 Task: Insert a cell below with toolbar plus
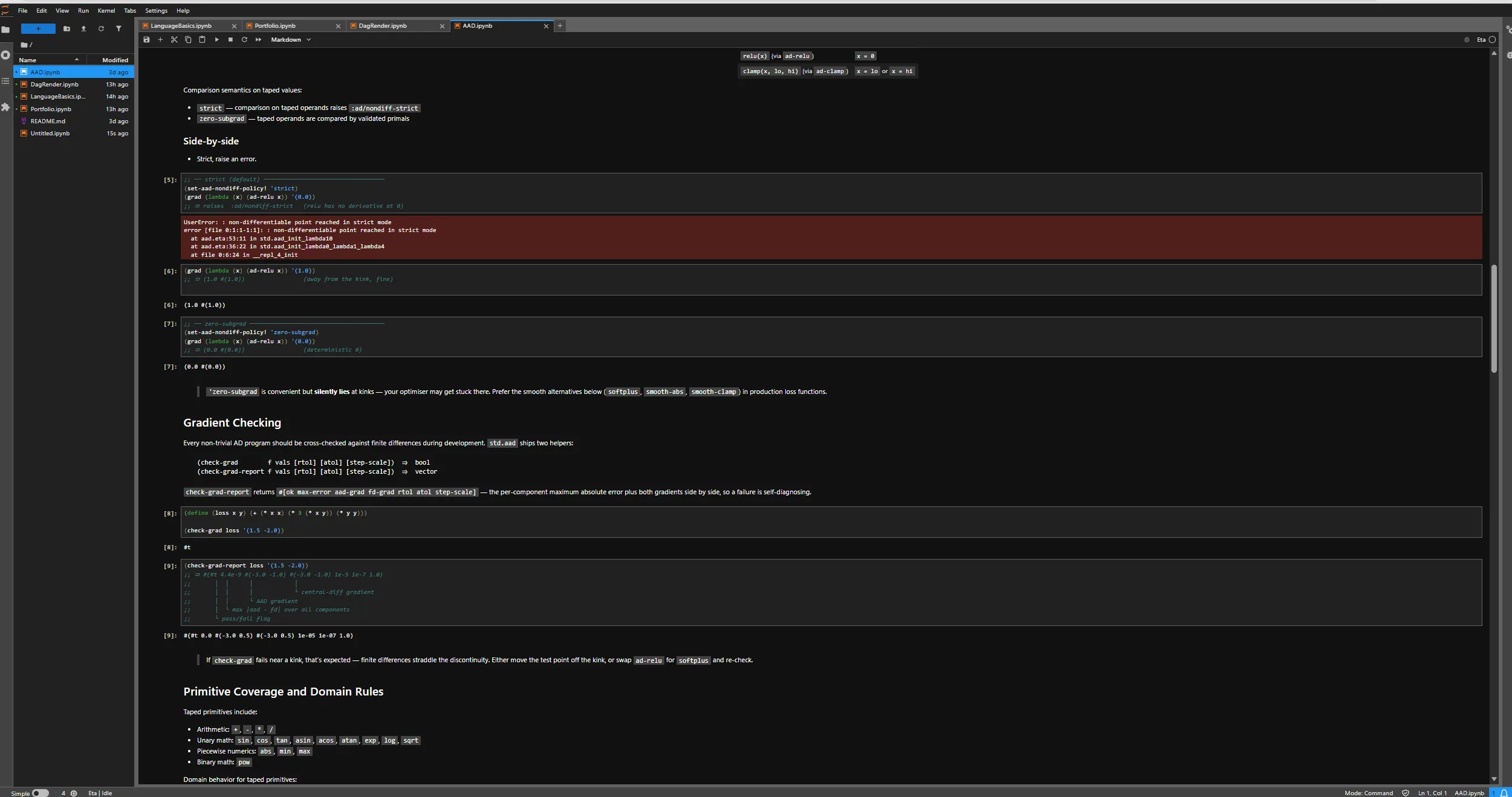[160, 39]
